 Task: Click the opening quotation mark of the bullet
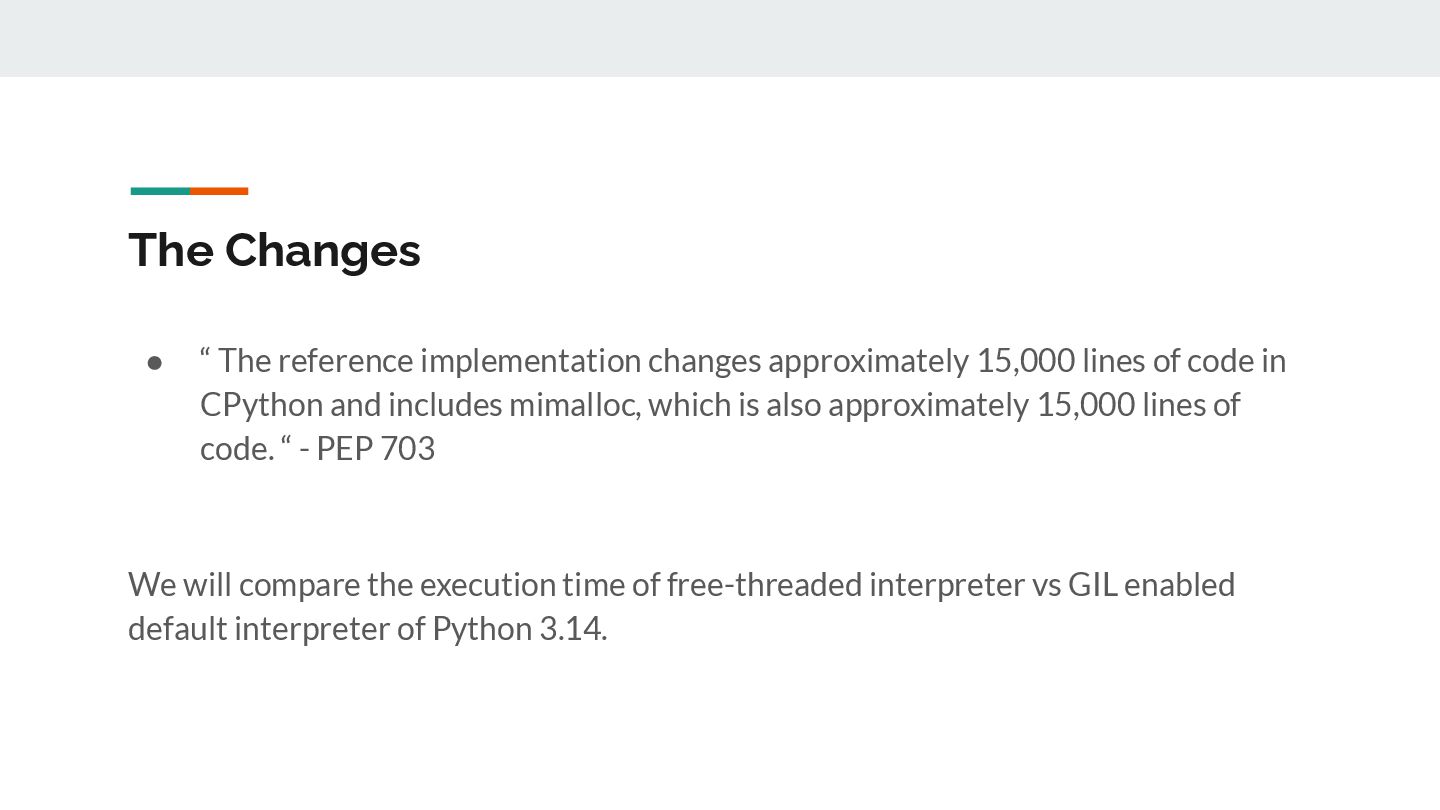tap(205, 355)
